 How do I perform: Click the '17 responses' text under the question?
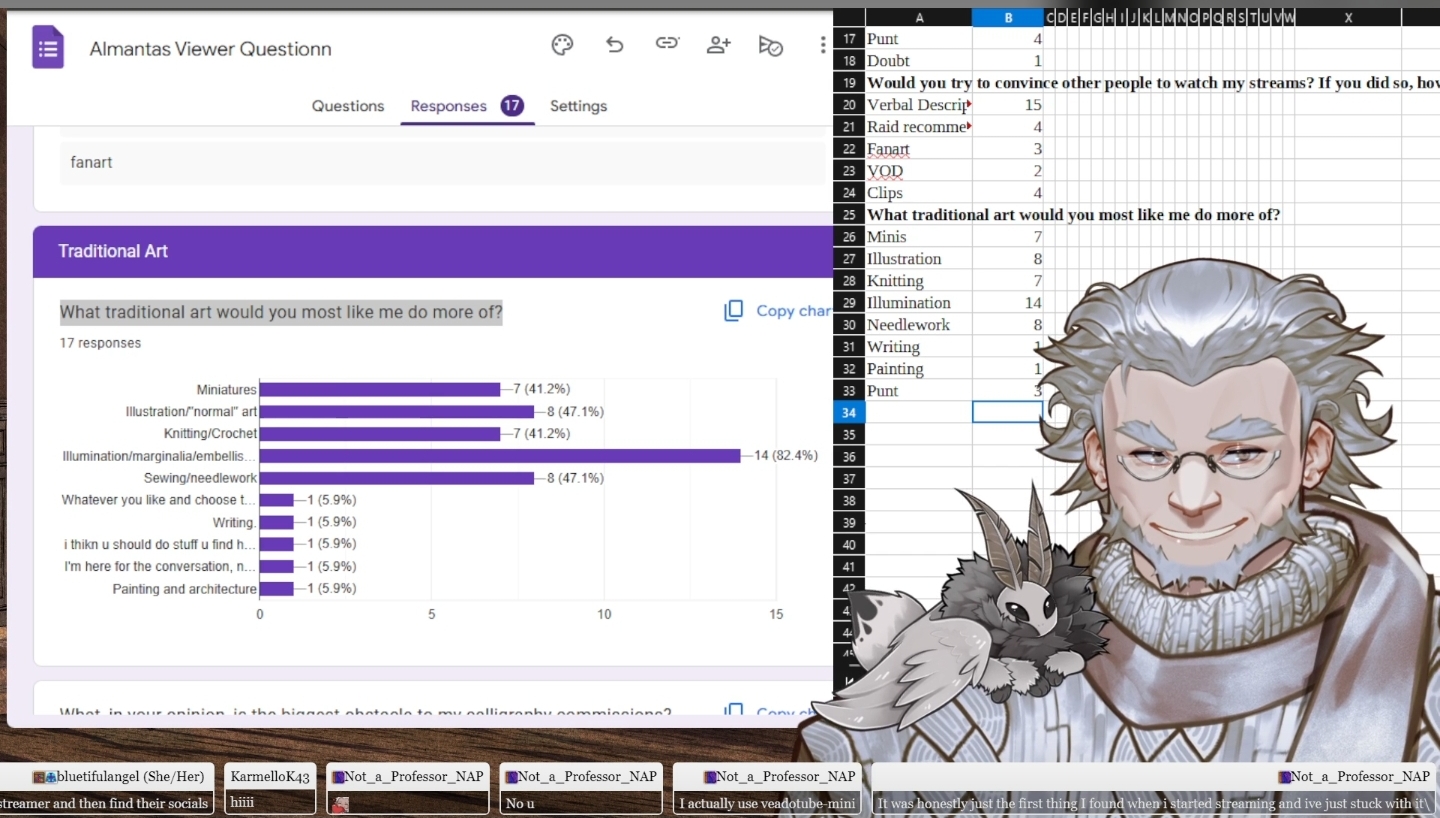pyautogui.click(x=100, y=343)
